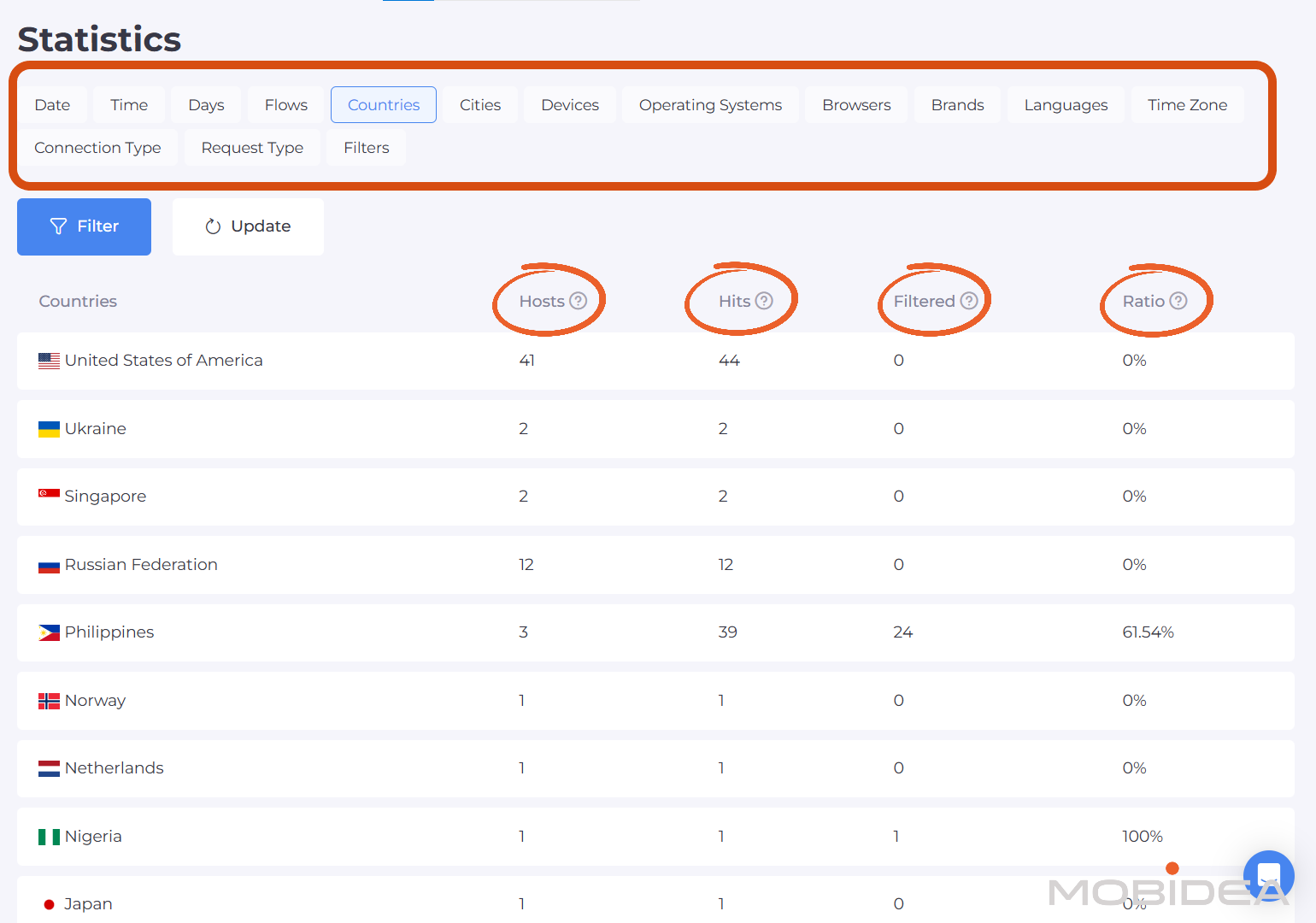This screenshot has height=923, width=1316.
Task: Open the live chat bubble widget
Action: tap(1268, 875)
